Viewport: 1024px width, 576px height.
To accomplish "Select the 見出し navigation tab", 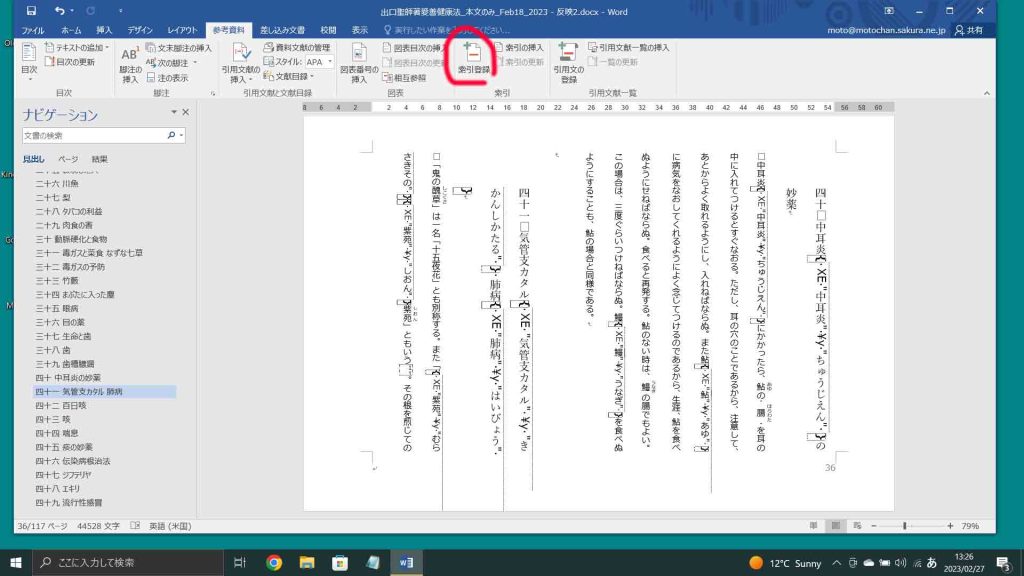I will coord(33,159).
